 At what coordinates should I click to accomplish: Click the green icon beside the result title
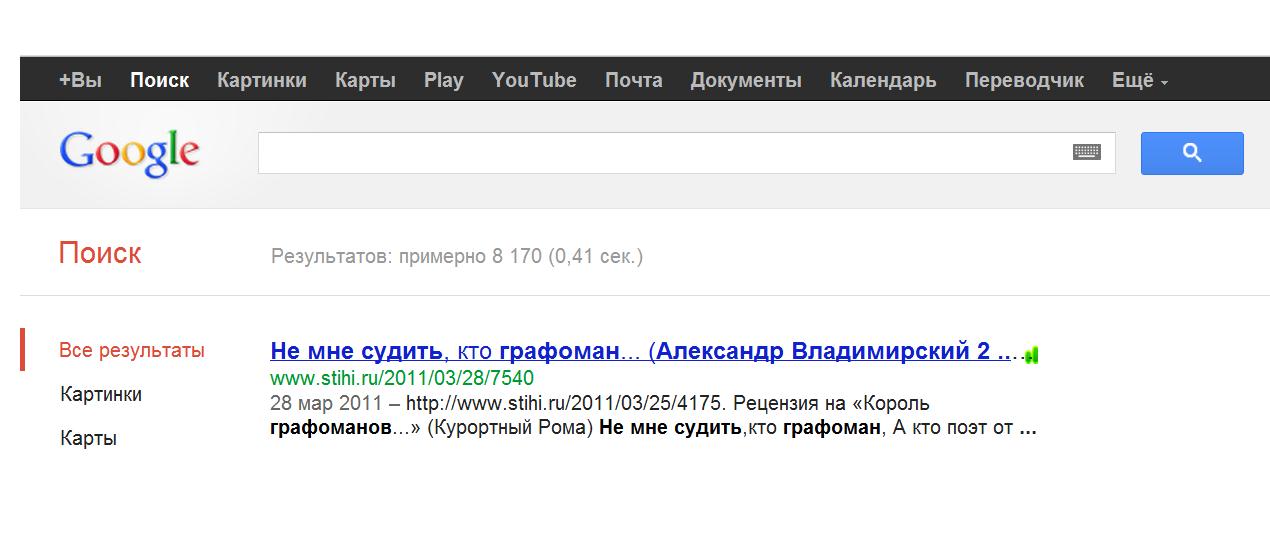(1032, 354)
